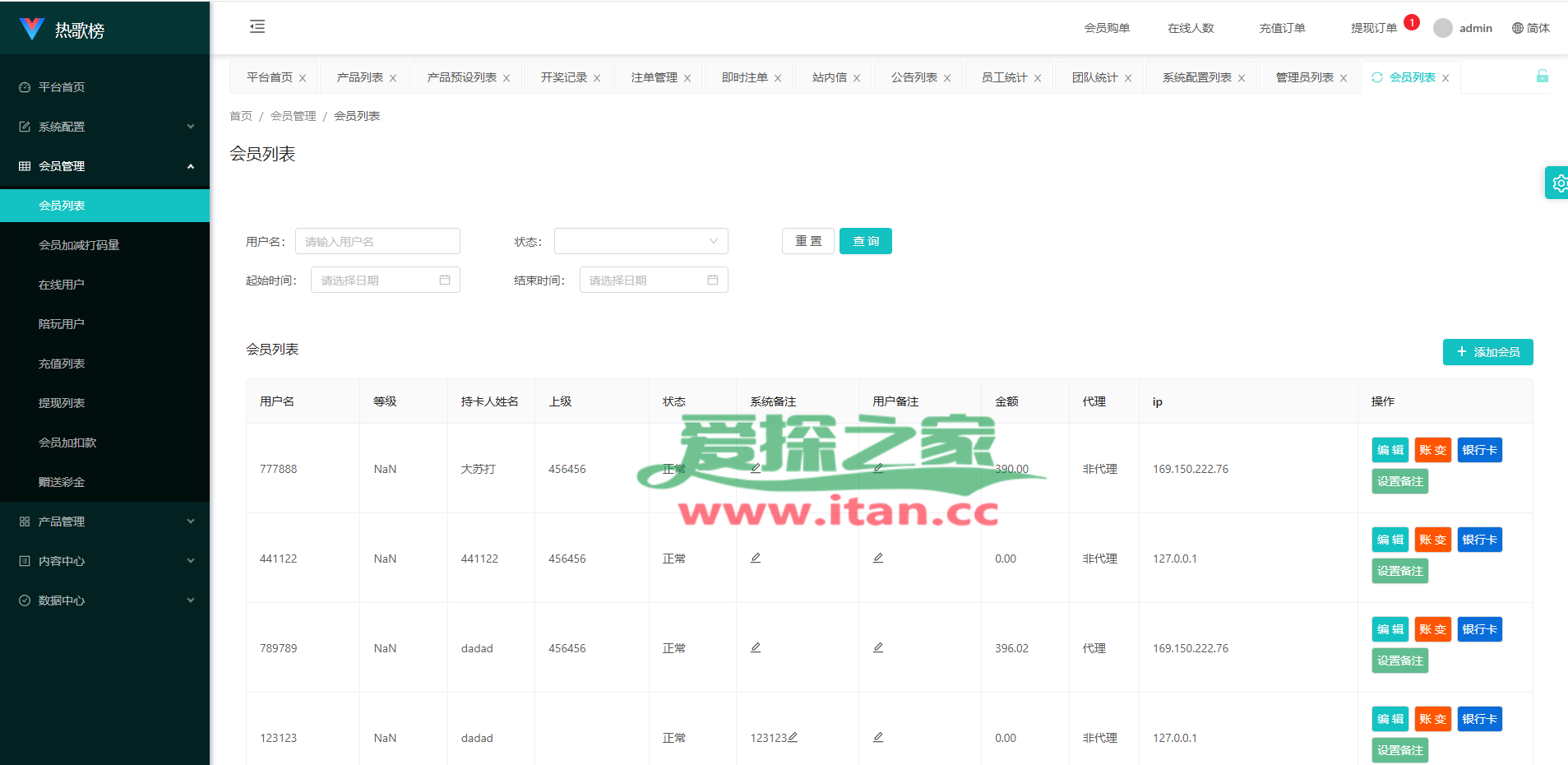Edit system remark pencil for user 777888
Image resolution: width=1568 pixels, height=765 pixels.
pyautogui.click(x=756, y=468)
